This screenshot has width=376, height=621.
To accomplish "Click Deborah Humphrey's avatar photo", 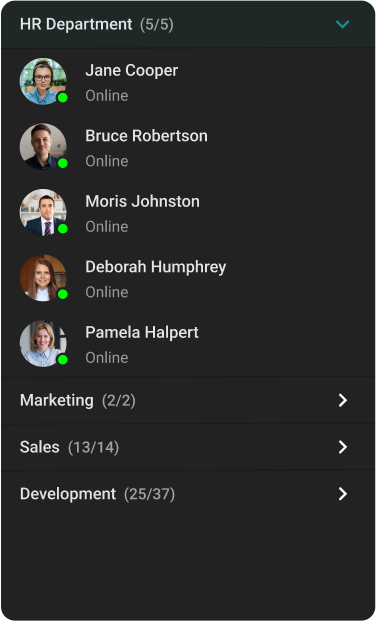I will click(43, 278).
